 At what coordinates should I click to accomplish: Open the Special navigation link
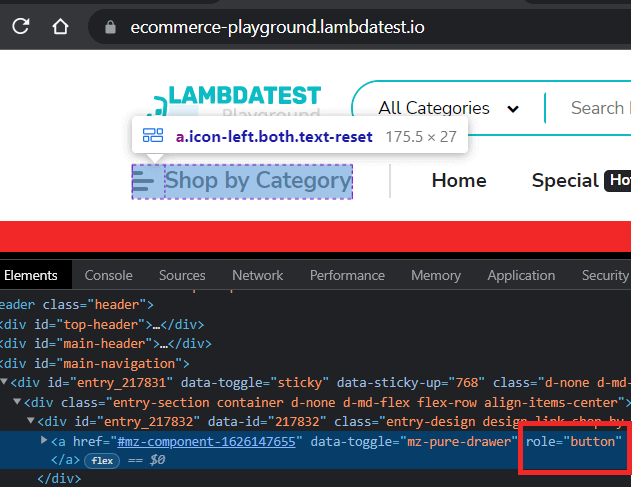tap(565, 180)
